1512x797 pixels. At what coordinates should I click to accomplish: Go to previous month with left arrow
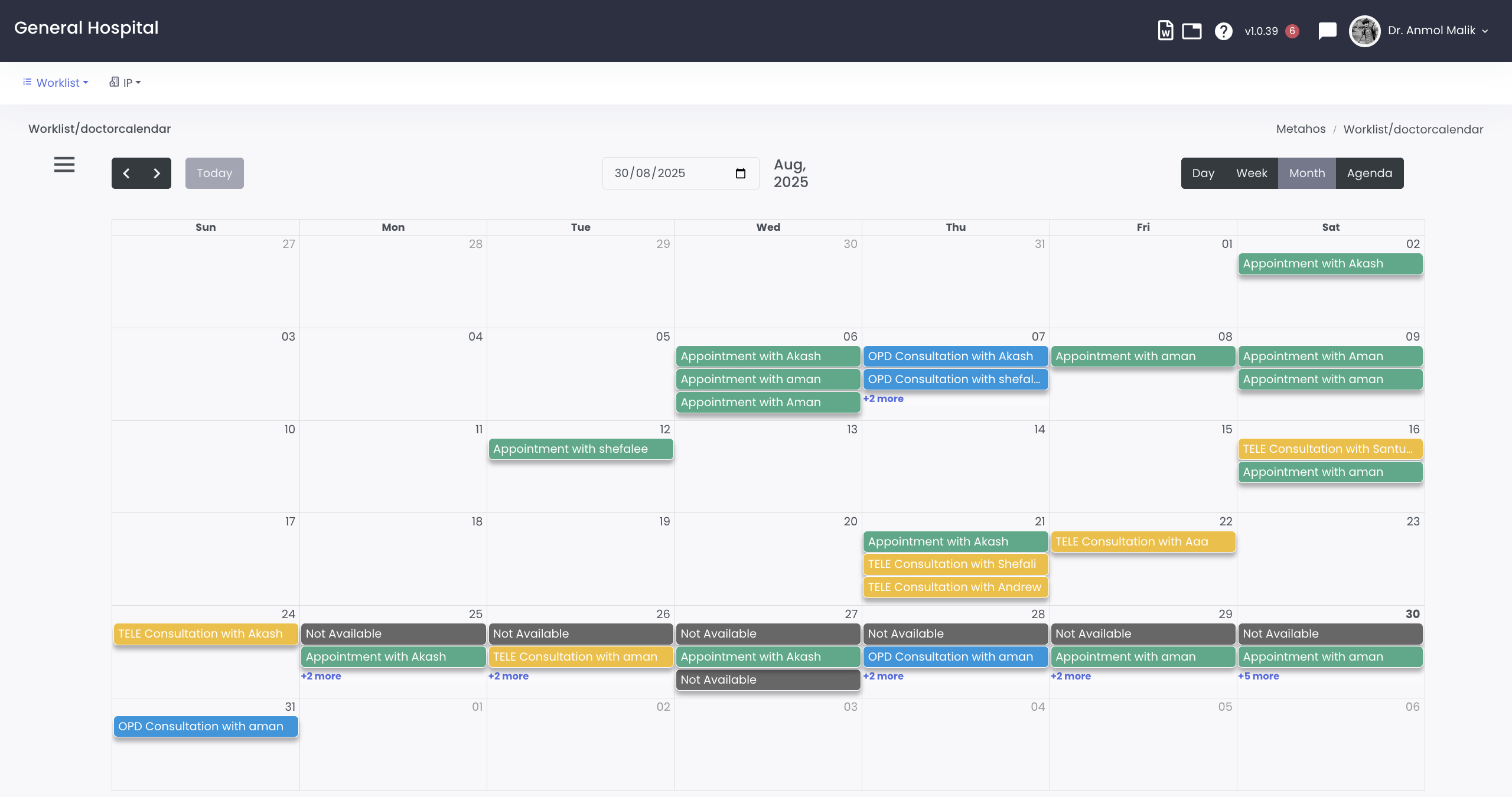coord(126,173)
